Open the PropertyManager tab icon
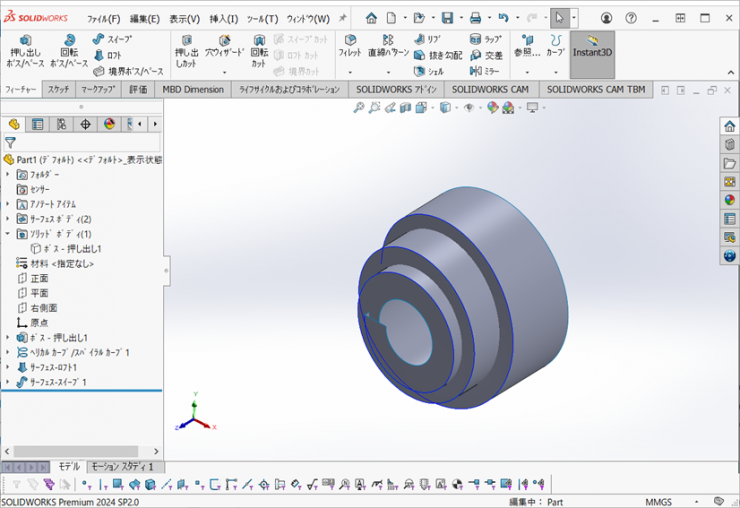The width and height of the screenshot is (740, 508). point(37,124)
